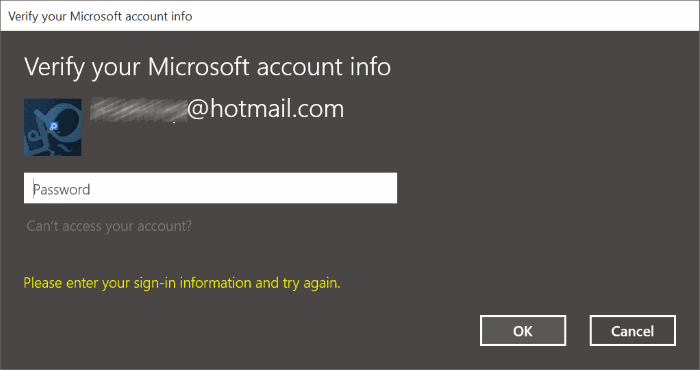Open the "Can't access your account?" link
The width and height of the screenshot is (700, 370).
(x=109, y=226)
